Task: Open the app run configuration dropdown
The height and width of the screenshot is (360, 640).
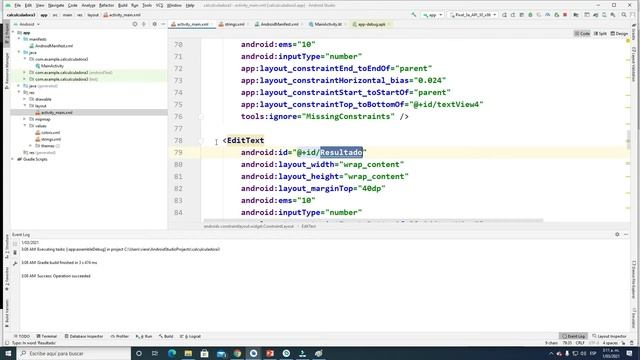Action: pos(433,15)
